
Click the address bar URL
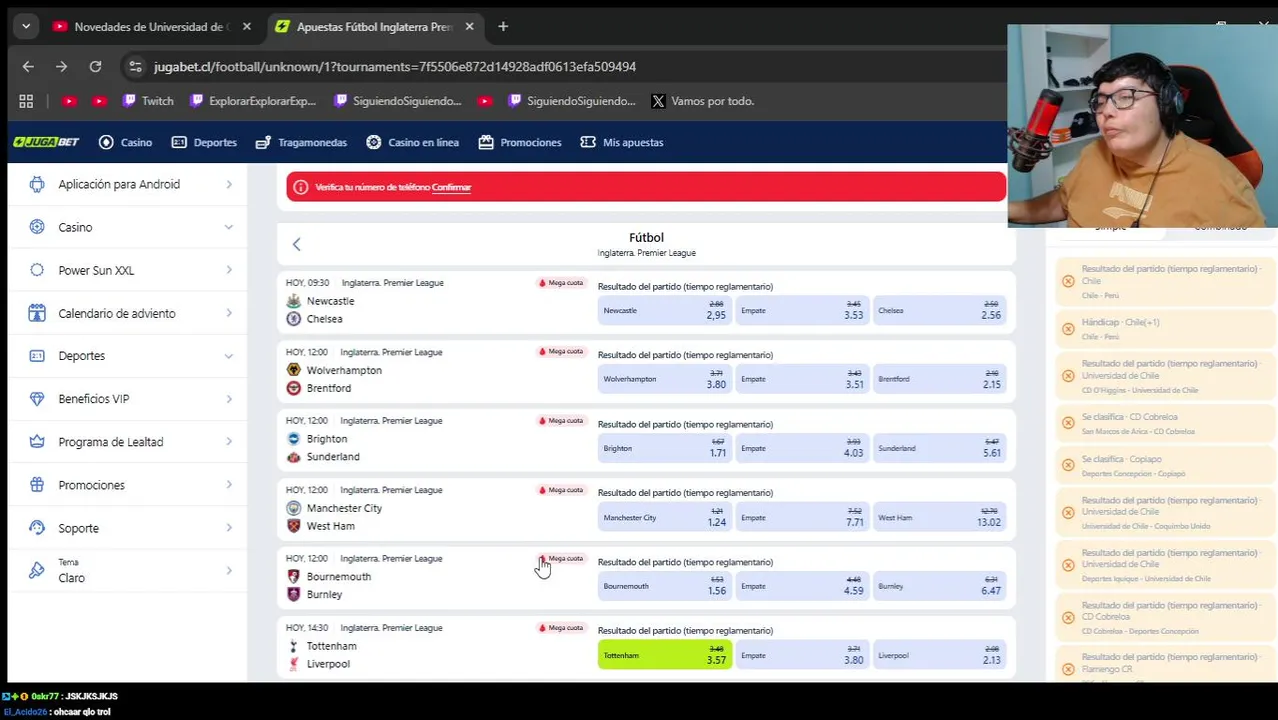pyautogui.click(x=395, y=66)
